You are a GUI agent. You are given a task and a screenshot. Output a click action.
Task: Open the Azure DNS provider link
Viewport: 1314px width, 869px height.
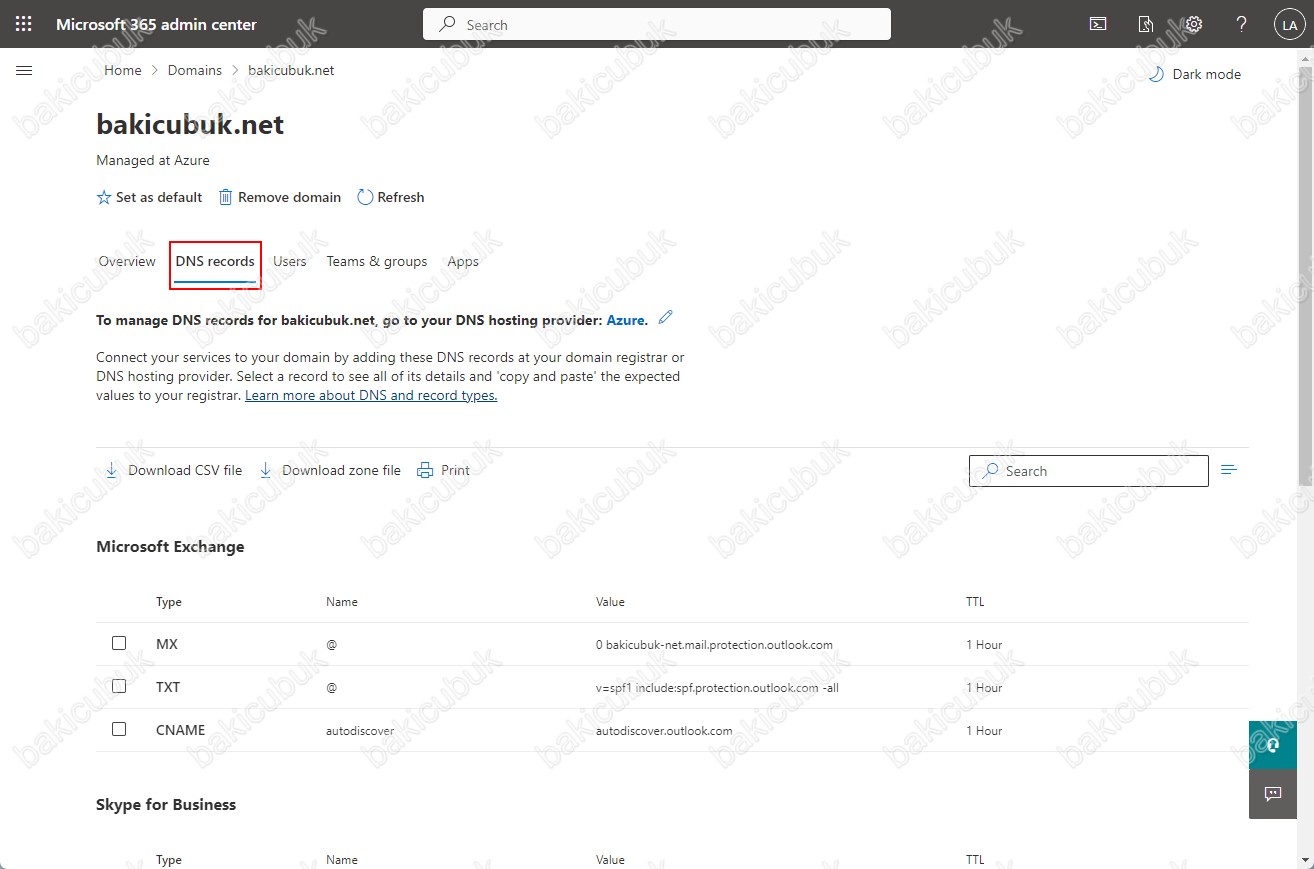click(627, 320)
